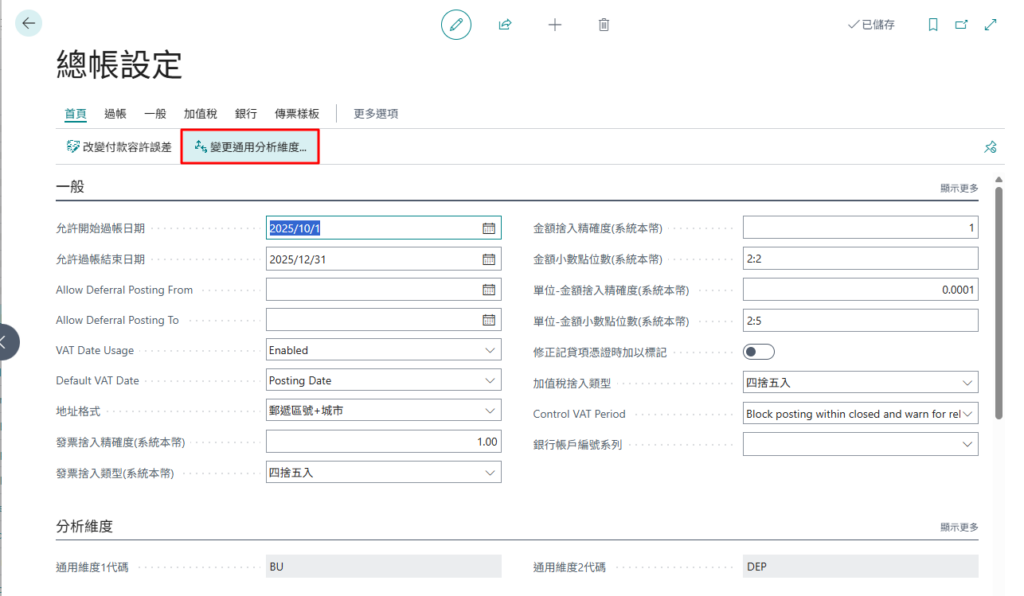Open 銀行帳戶編號系列 dropdown
Screen dimensions: 1024x596
click(967, 445)
